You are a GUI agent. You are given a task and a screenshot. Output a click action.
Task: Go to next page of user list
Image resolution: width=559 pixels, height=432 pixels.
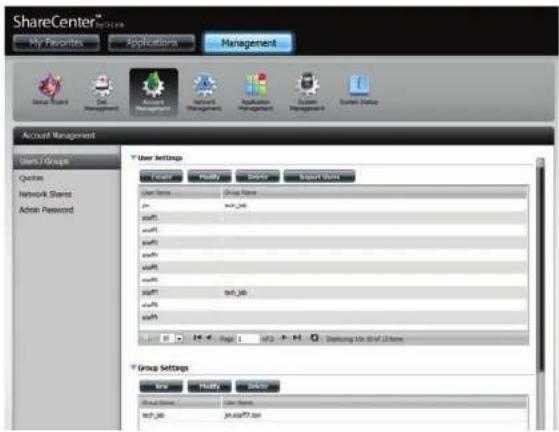[284, 338]
